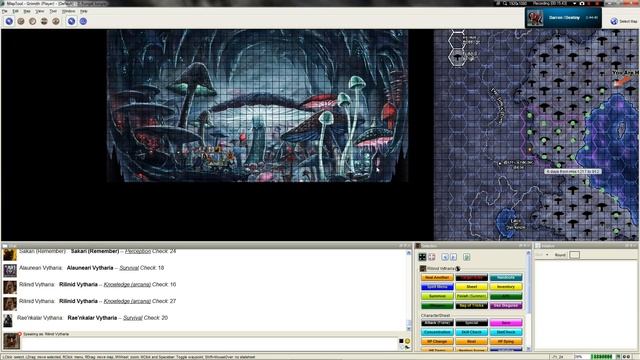The width and height of the screenshot is (640, 360).
Task: Click the Rae'nkalar Vytharia avatar in chat
Action: pos(8,320)
